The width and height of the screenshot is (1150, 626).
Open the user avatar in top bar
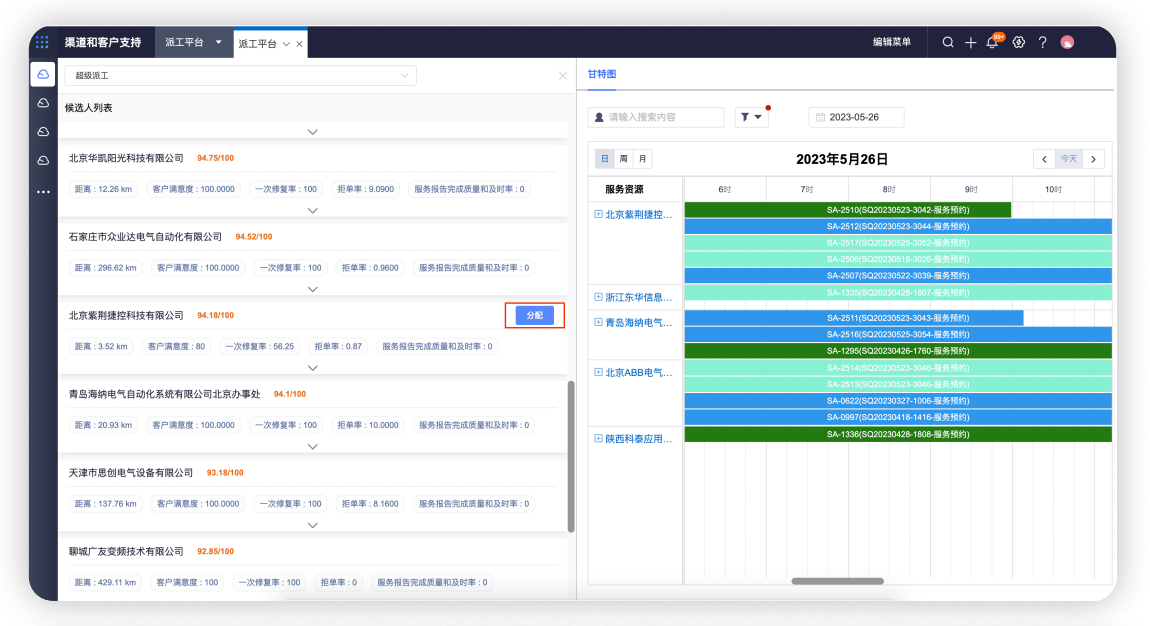tap(1067, 42)
